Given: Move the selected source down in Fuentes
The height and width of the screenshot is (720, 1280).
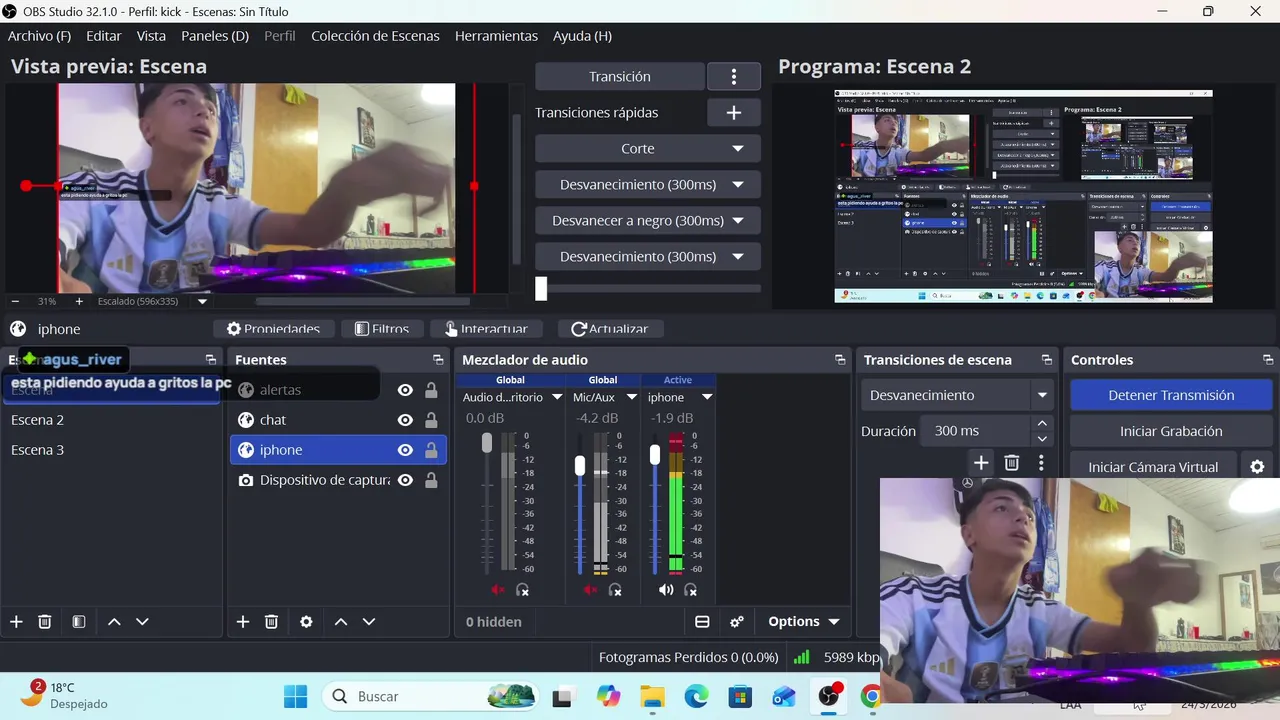Looking at the screenshot, I should pos(369,622).
